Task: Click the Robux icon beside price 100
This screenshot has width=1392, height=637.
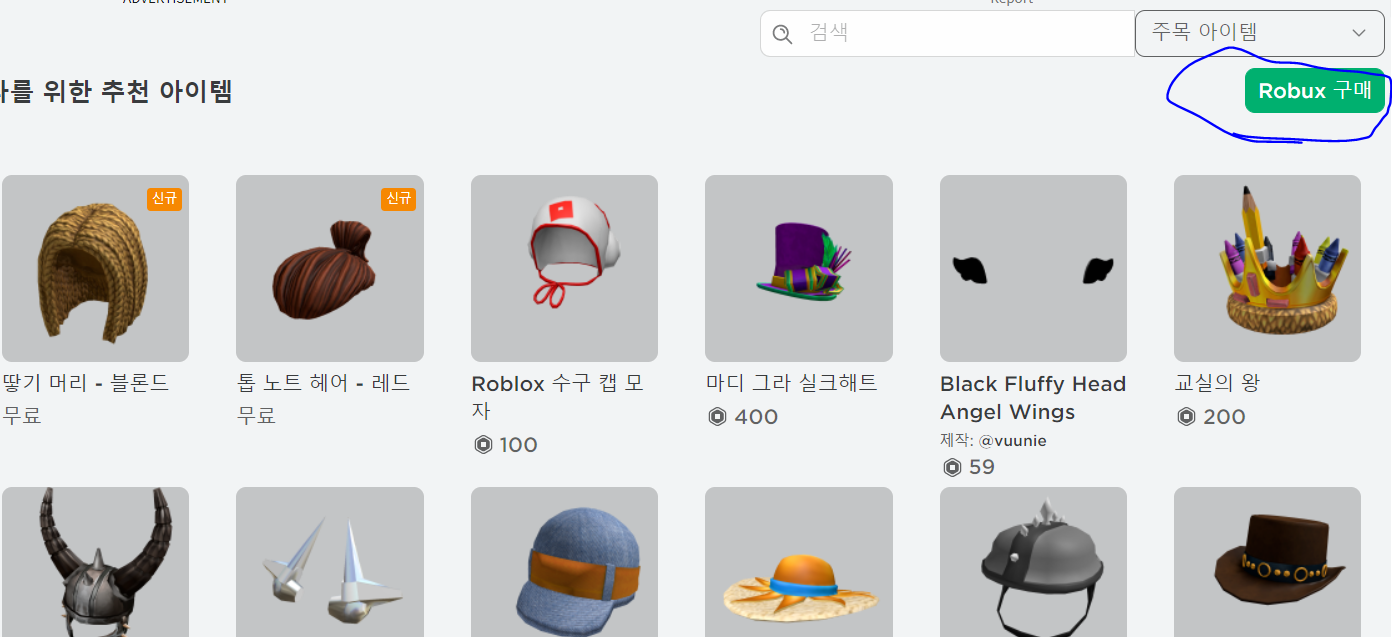Action: (483, 445)
